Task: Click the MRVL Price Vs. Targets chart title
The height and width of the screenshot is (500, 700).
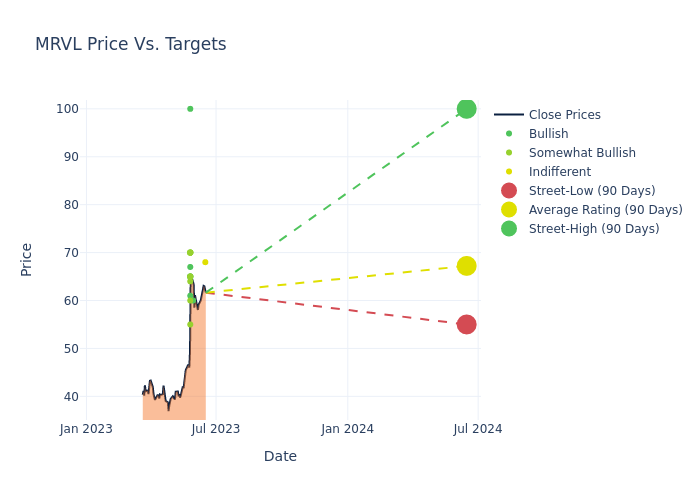Action: point(131,44)
